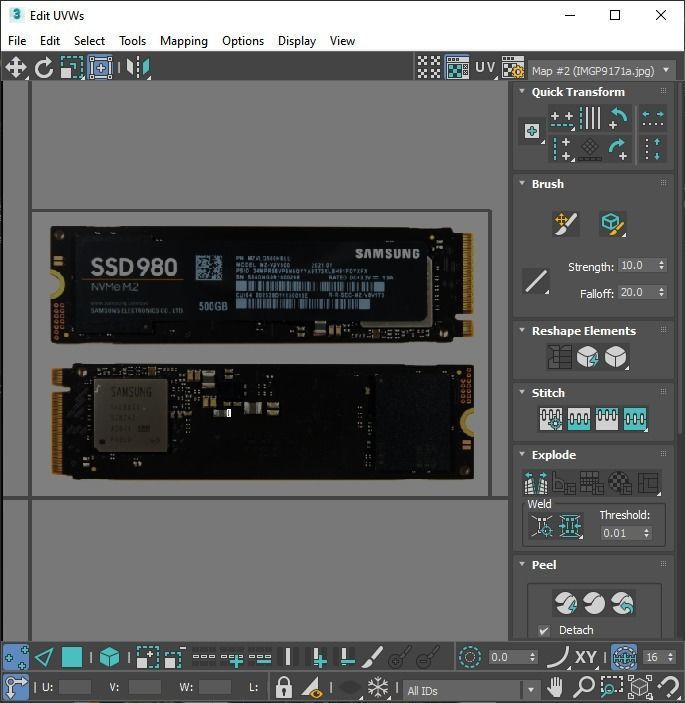Select the Scale Selected Subobject tool
Image resolution: width=685 pixels, height=703 pixels.
[x=72, y=68]
